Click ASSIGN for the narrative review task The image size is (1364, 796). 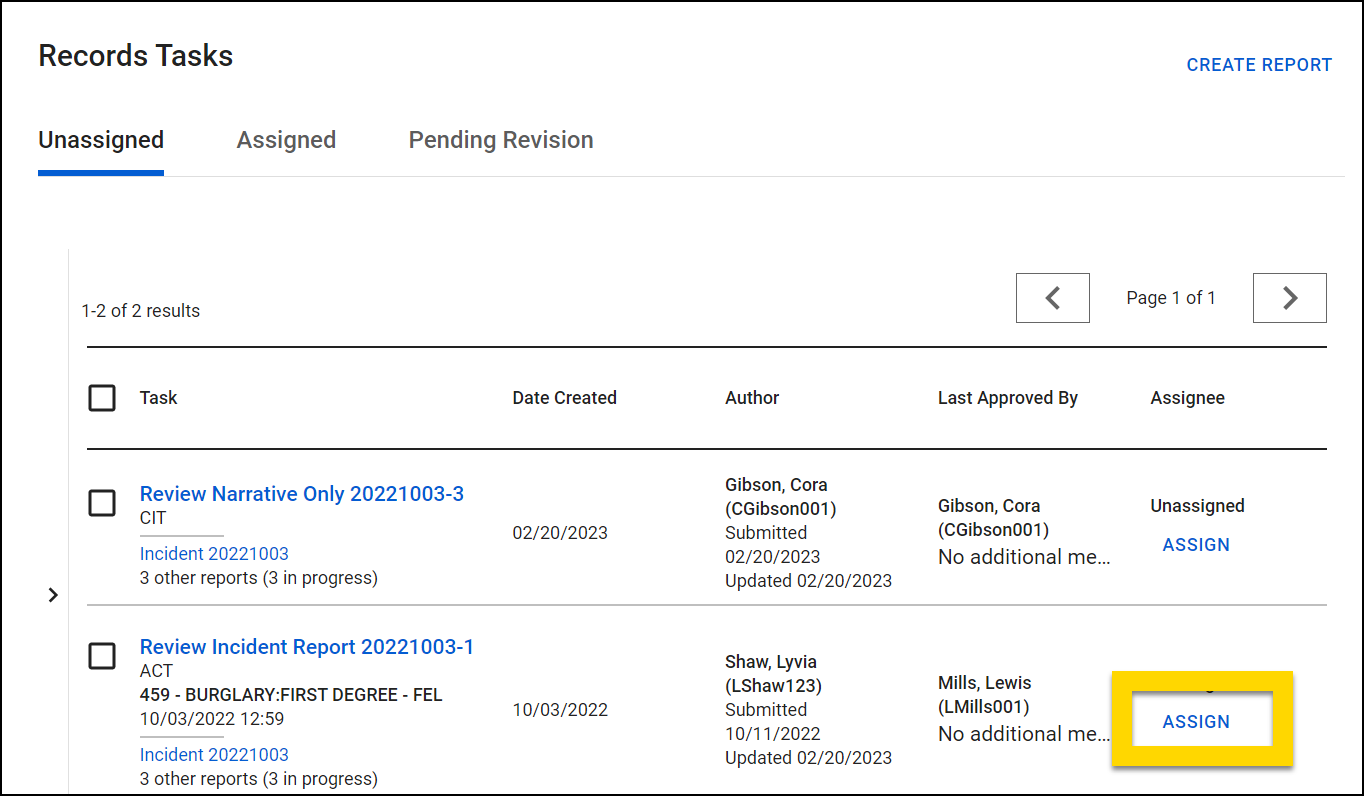pyautogui.click(x=1196, y=544)
